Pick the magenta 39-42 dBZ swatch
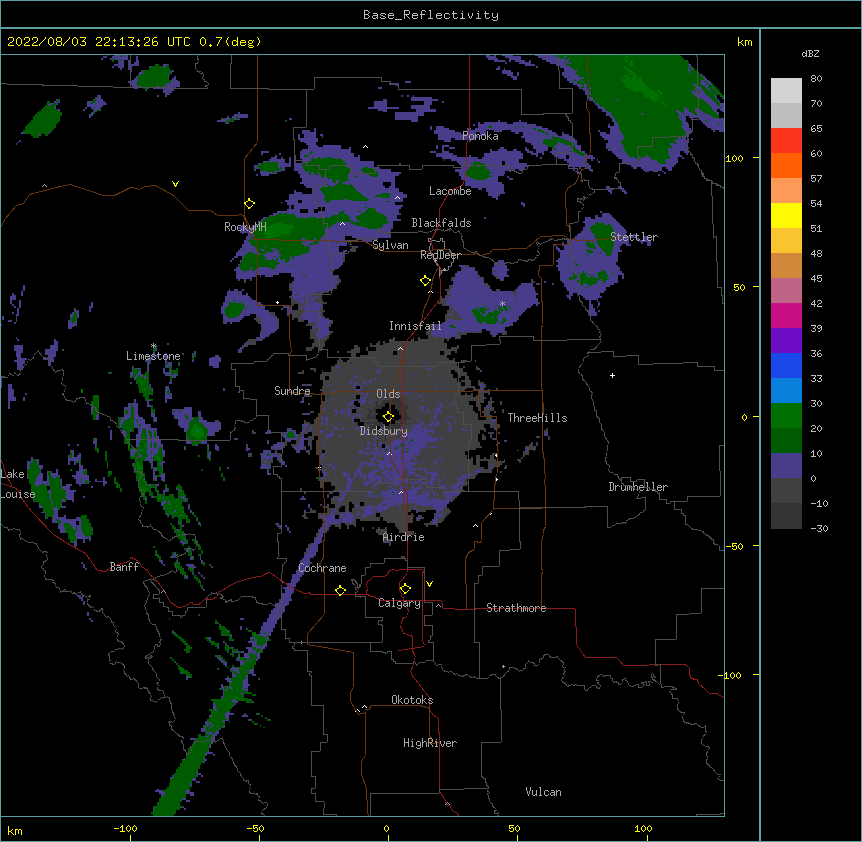Viewport: 862px width, 842px height. pyautogui.click(x=786, y=315)
